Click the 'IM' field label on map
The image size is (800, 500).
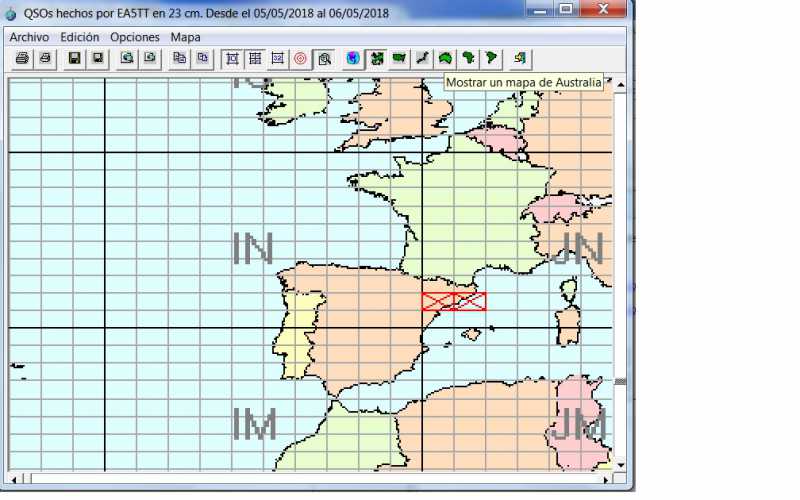255,424
